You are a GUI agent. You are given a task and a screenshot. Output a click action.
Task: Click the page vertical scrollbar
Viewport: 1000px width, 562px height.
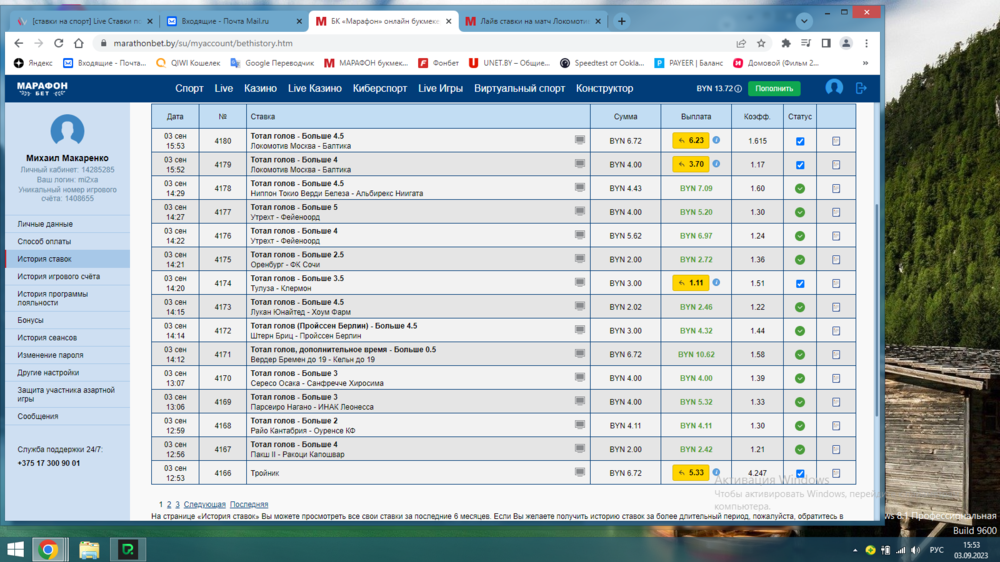(x=876, y=300)
